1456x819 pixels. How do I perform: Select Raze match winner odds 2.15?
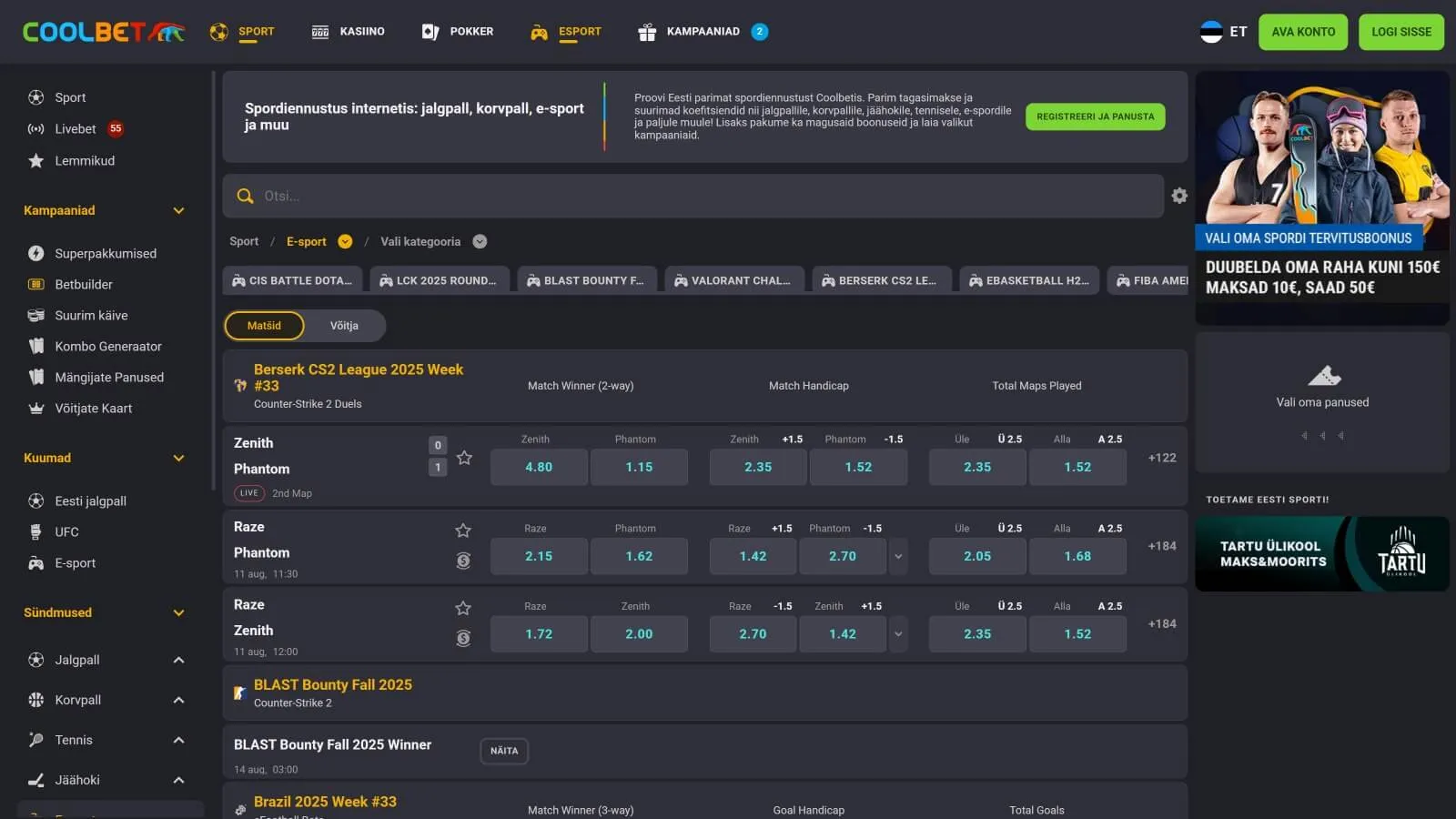(539, 556)
